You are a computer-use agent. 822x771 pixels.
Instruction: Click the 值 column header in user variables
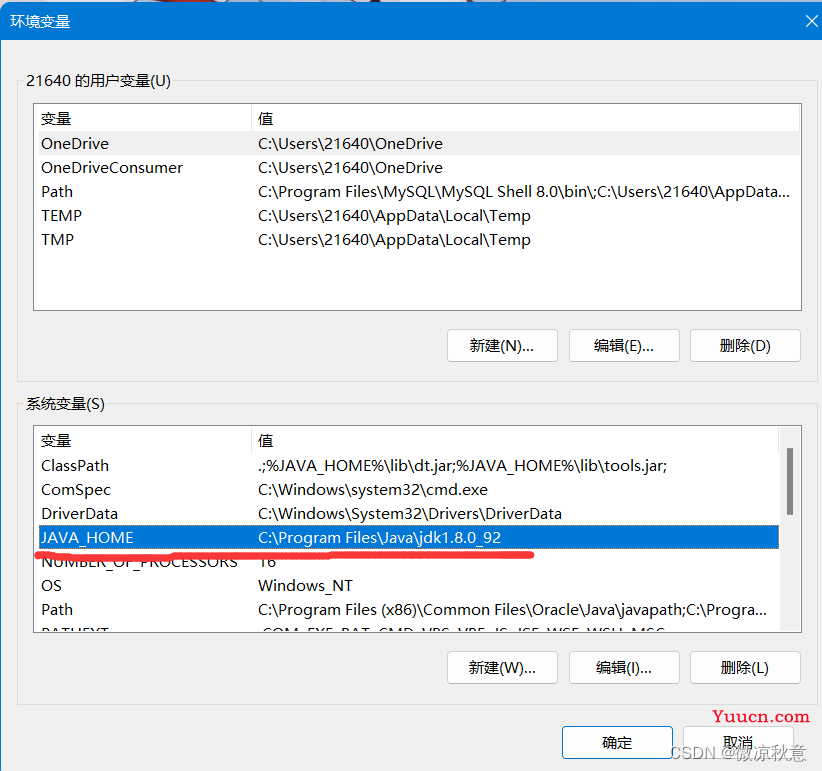click(525, 118)
